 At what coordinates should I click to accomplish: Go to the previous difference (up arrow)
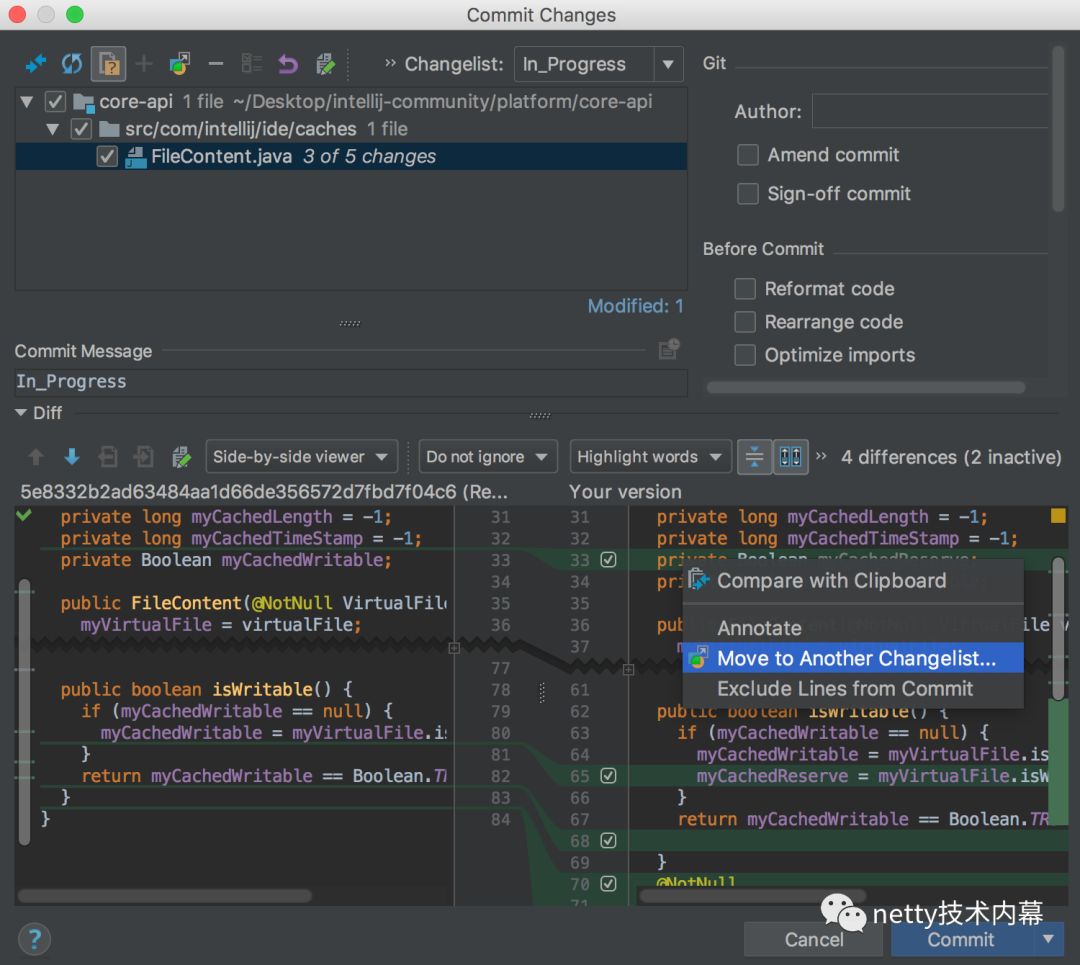point(36,457)
